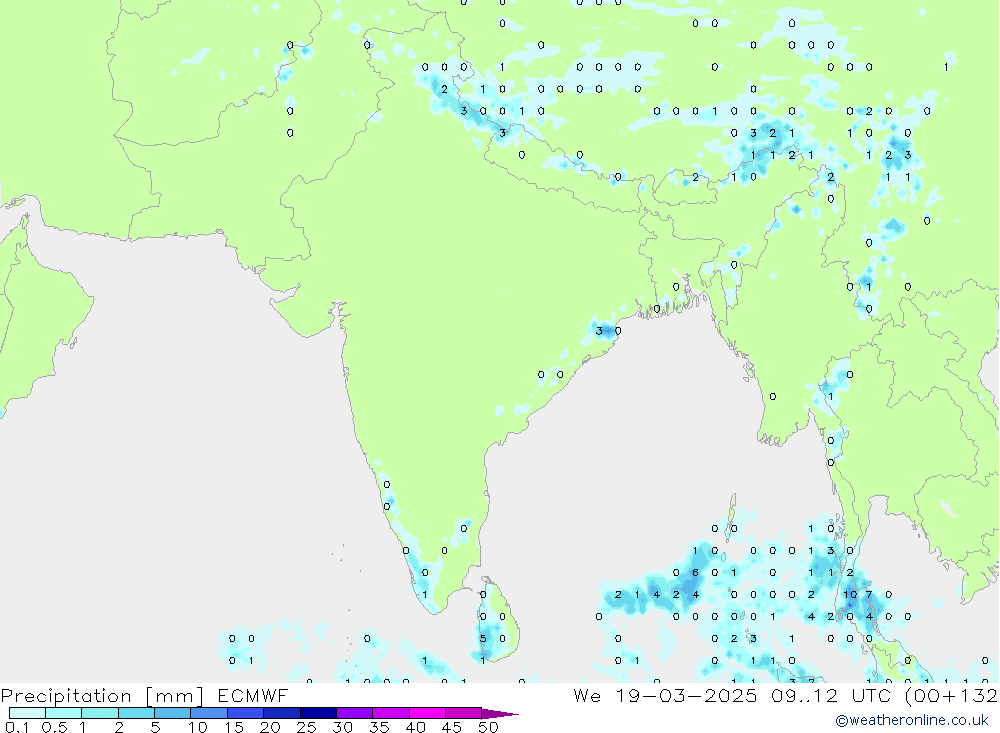Pick the 10–15 mm legend swatch

[x=209, y=713]
